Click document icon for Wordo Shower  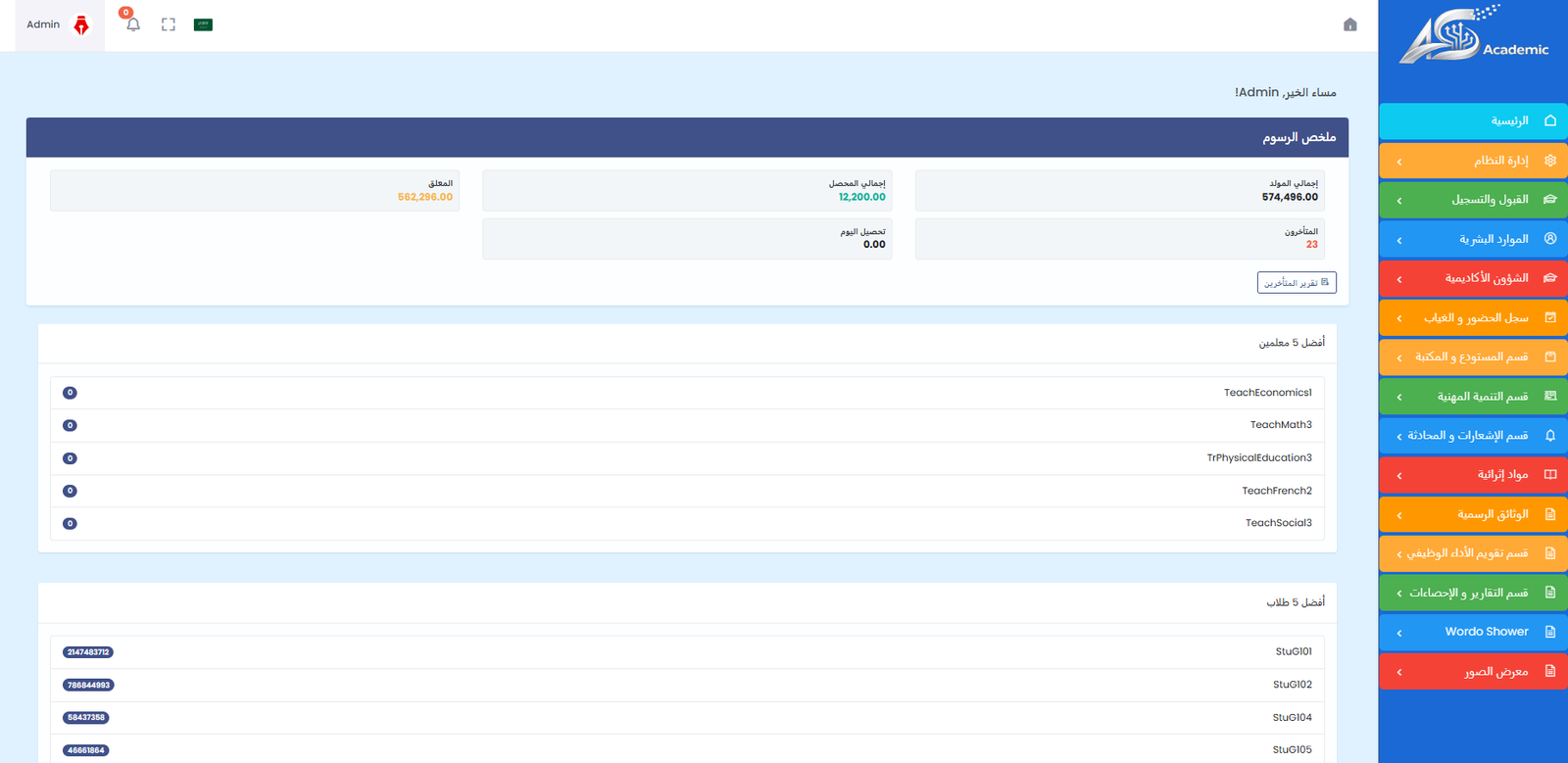(x=1550, y=632)
